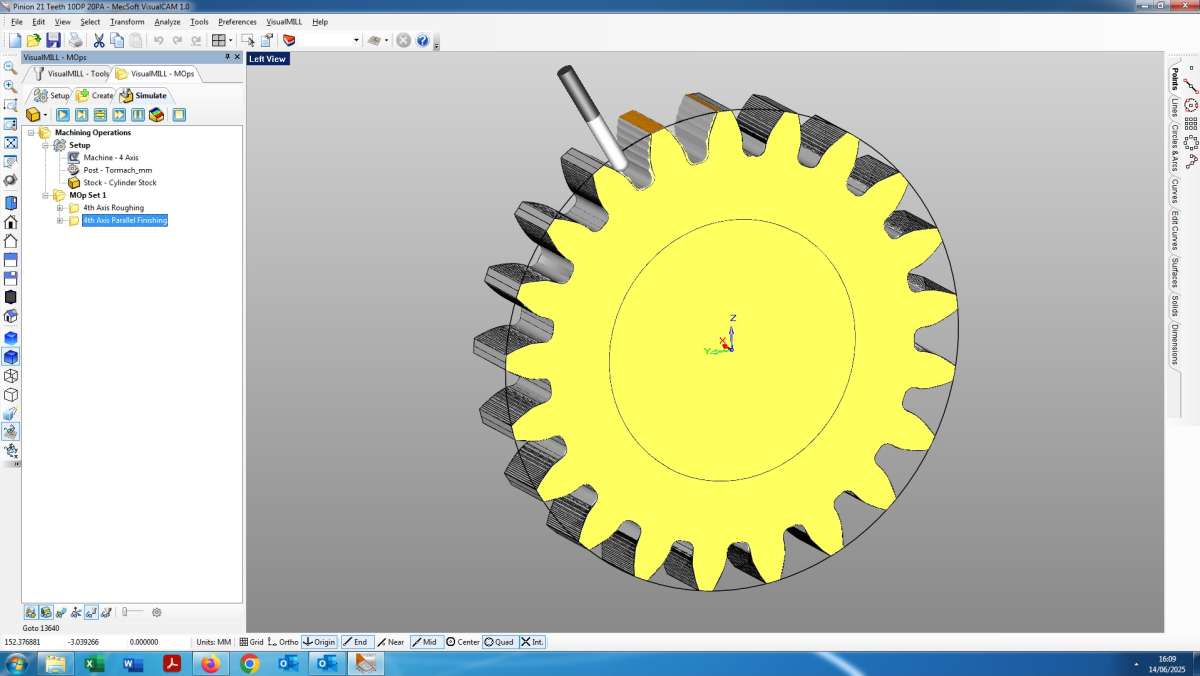Open the File menu
This screenshot has width=1200, height=676.
click(x=16, y=21)
